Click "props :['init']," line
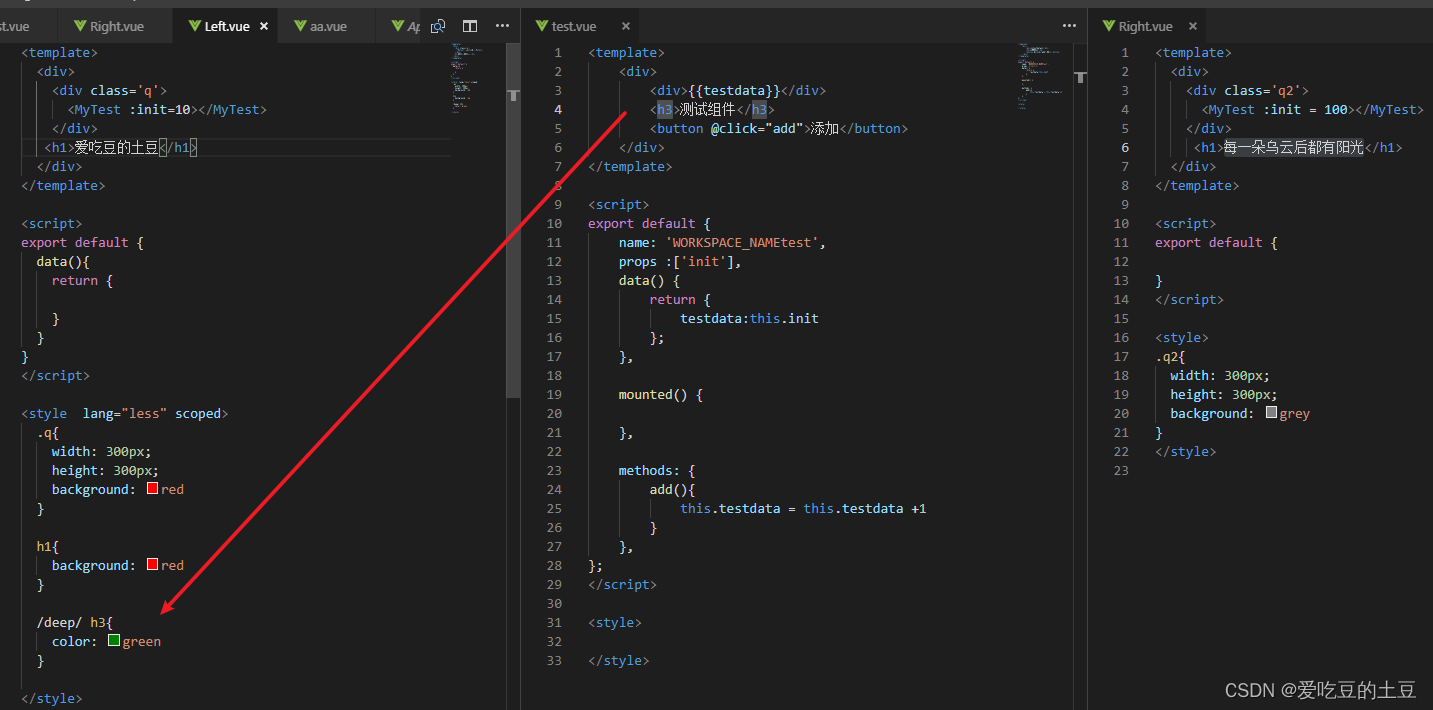This screenshot has width=1433, height=710. [x=680, y=261]
